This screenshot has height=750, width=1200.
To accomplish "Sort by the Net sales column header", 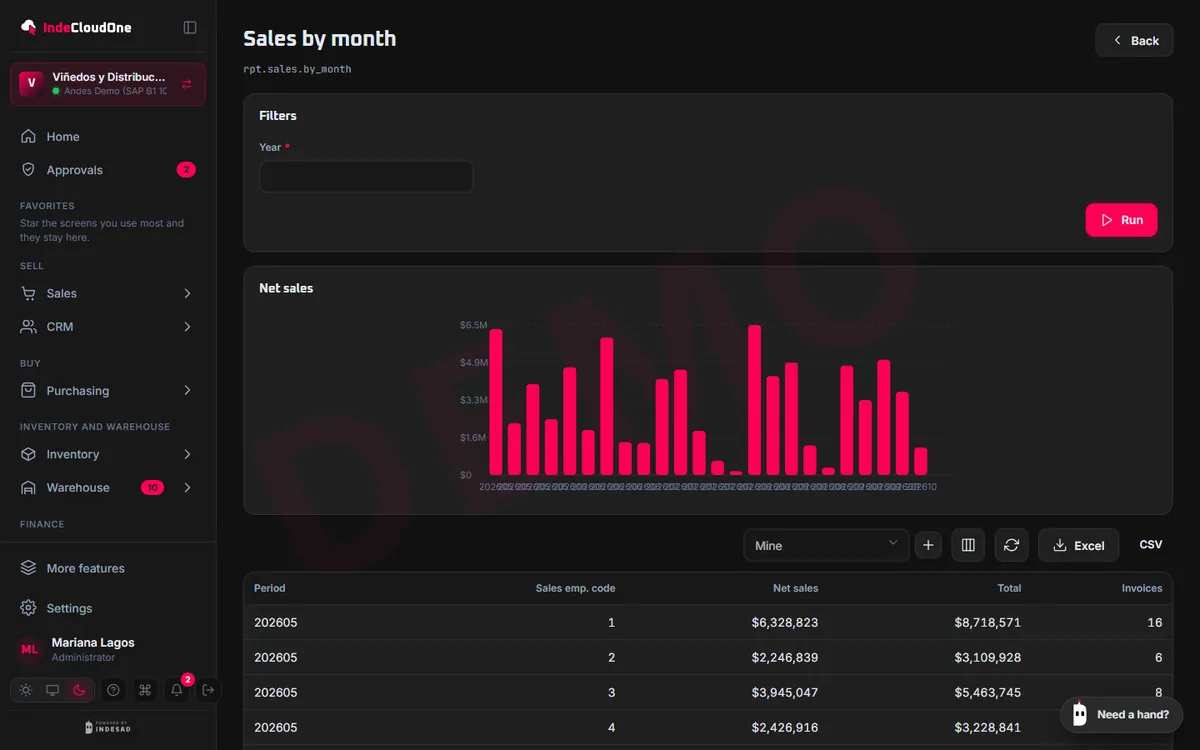I will tap(796, 588).
